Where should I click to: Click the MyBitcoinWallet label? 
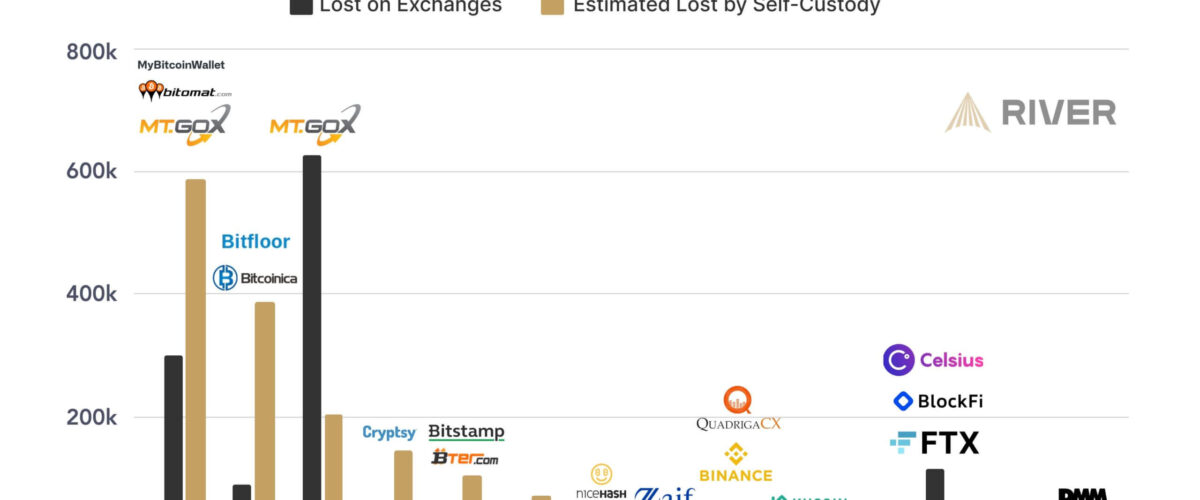(x=181, y=65)
